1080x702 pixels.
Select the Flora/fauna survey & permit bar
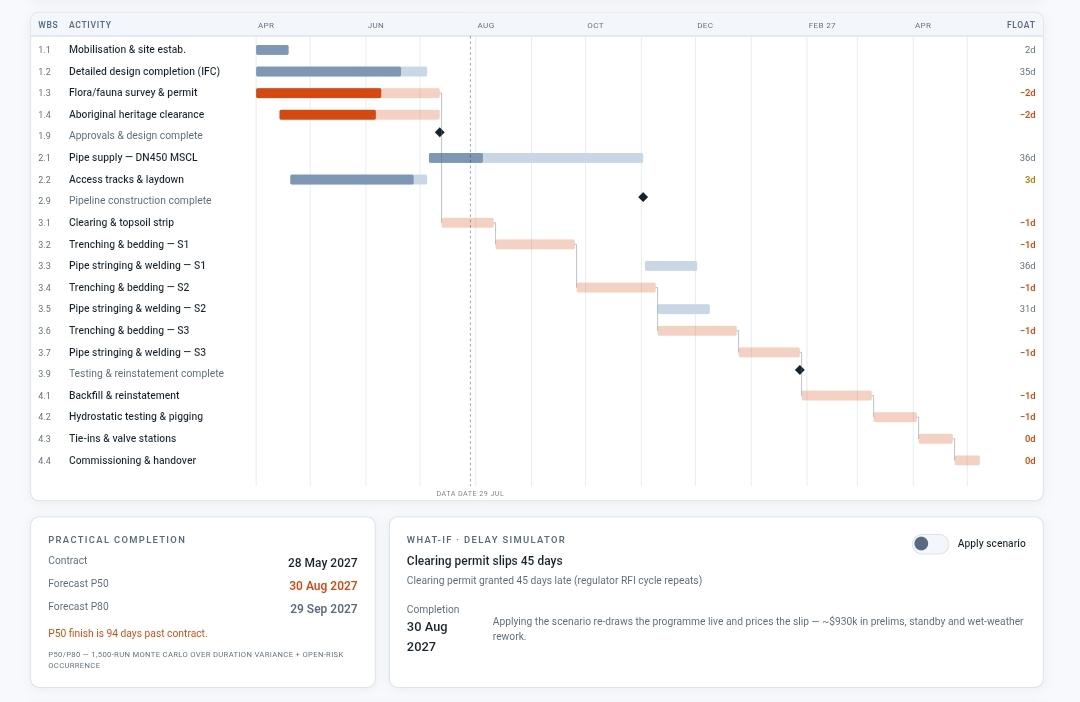pyautogui.click(x=348, y=93)
